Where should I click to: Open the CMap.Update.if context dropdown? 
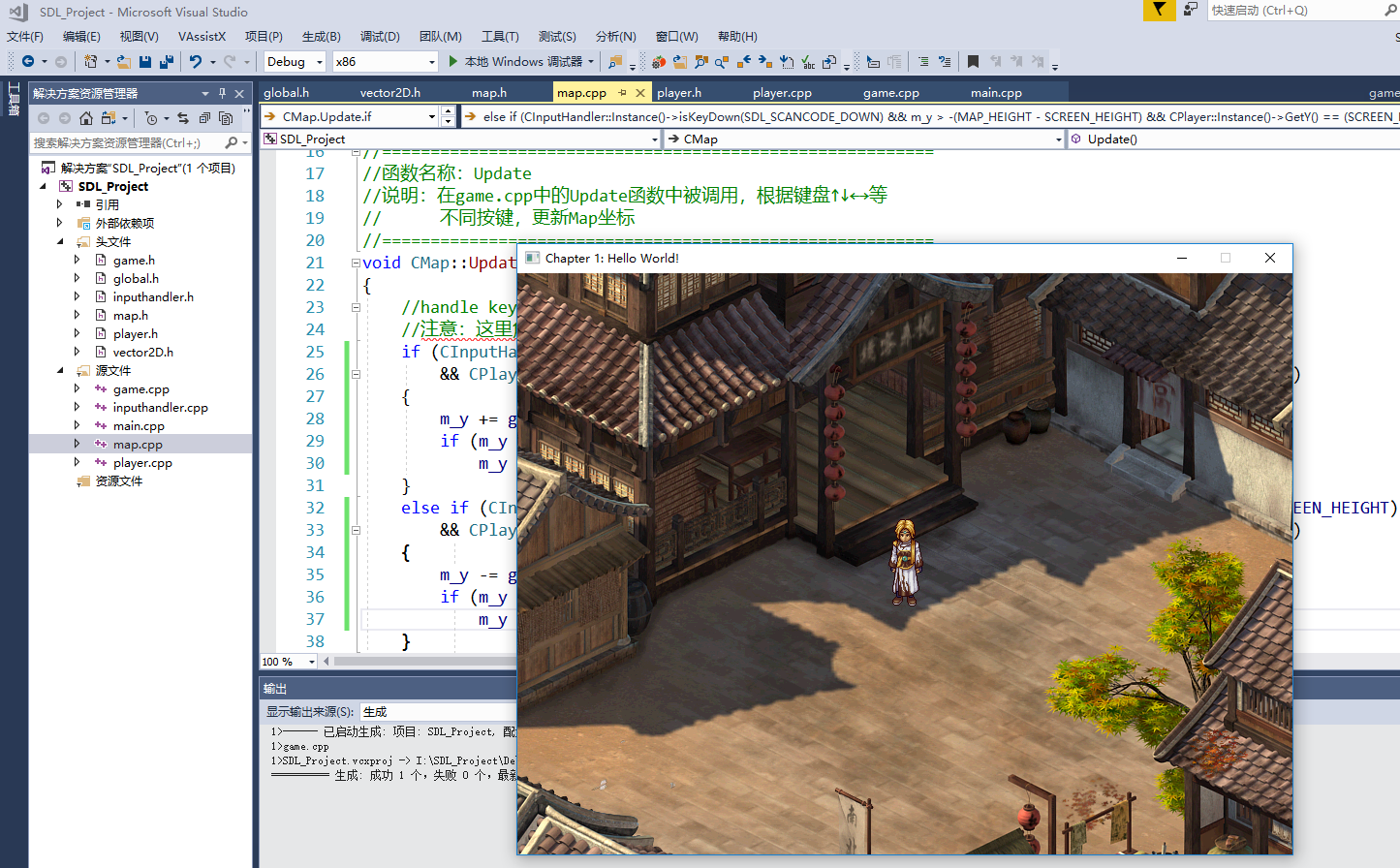pyautogui.click(x=350, y=116)
